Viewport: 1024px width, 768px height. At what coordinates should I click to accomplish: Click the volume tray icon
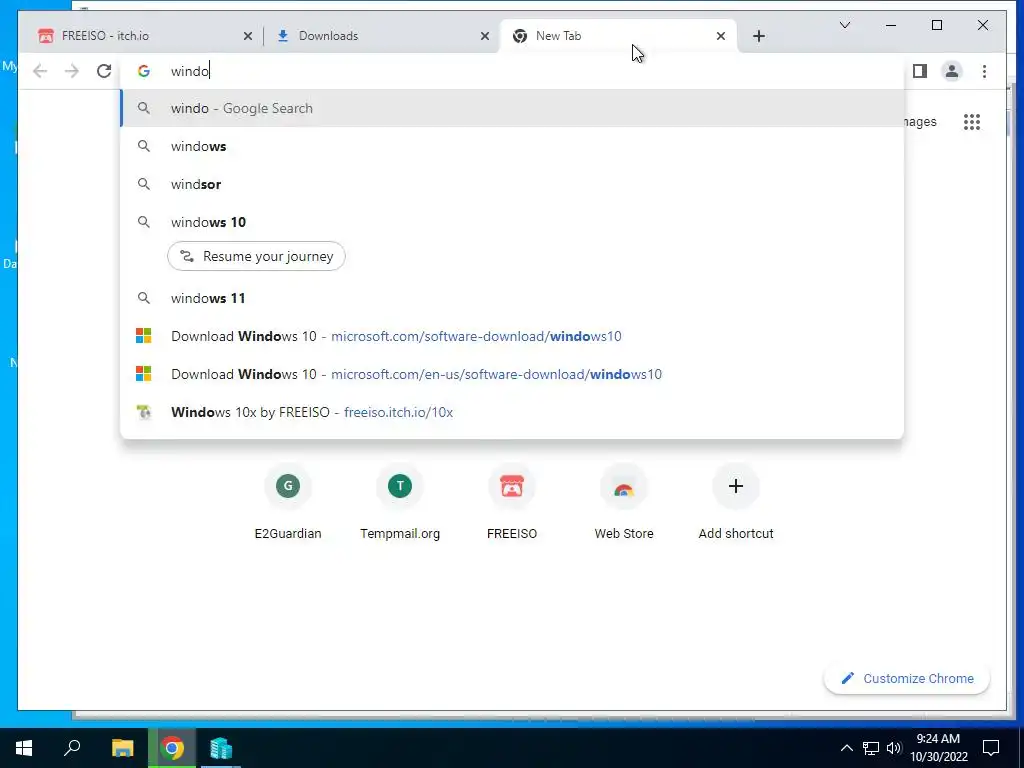tap(894, 748)
